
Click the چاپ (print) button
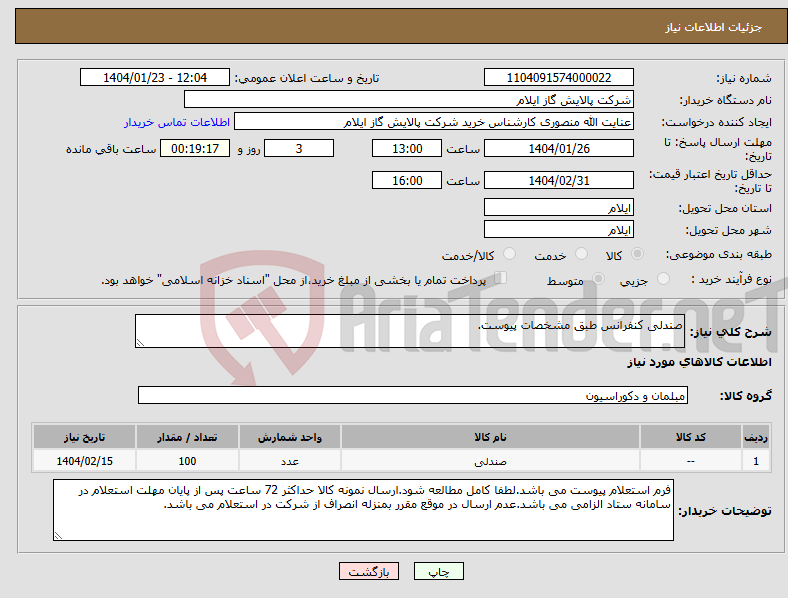click(x=438, y=571)
